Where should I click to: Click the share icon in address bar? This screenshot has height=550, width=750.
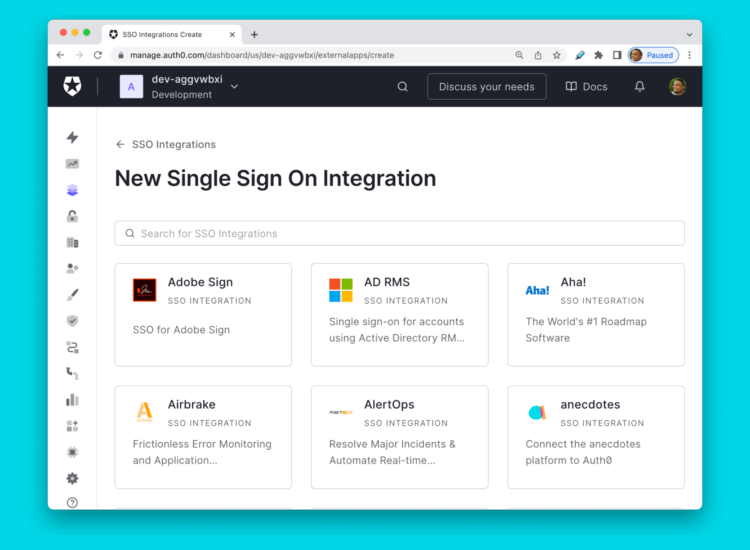[x=538, y=55]
